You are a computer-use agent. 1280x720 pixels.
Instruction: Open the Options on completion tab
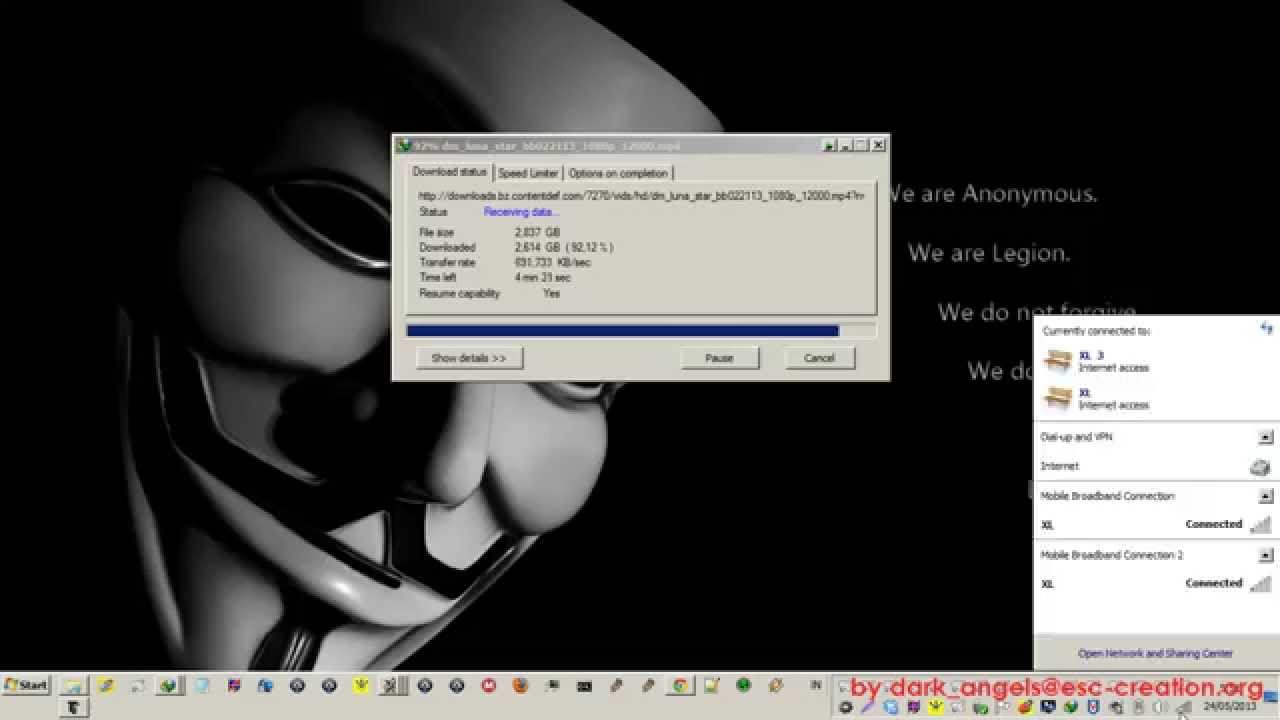[x=617, y=173]
